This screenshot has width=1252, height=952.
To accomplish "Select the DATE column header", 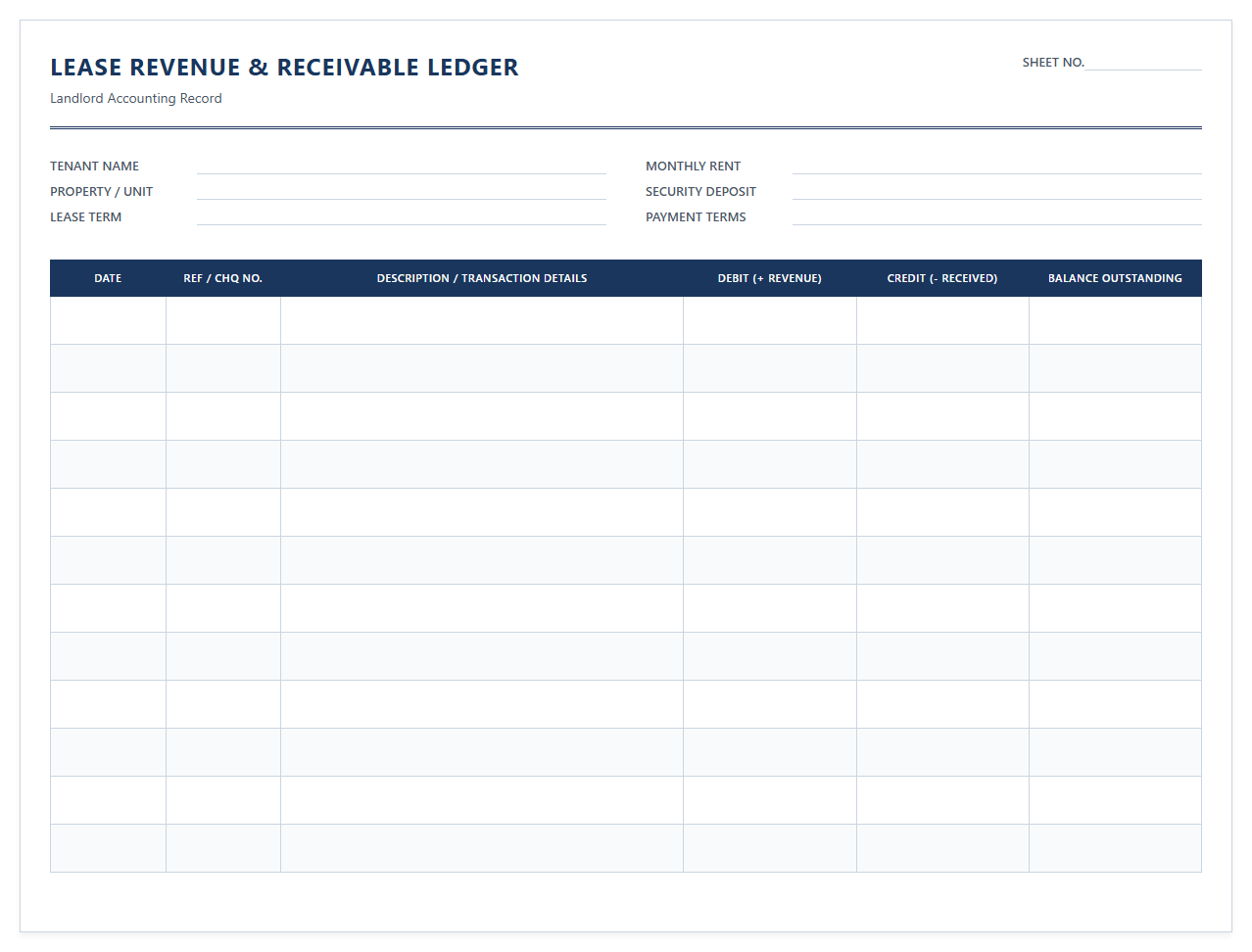I will [108, 278].
